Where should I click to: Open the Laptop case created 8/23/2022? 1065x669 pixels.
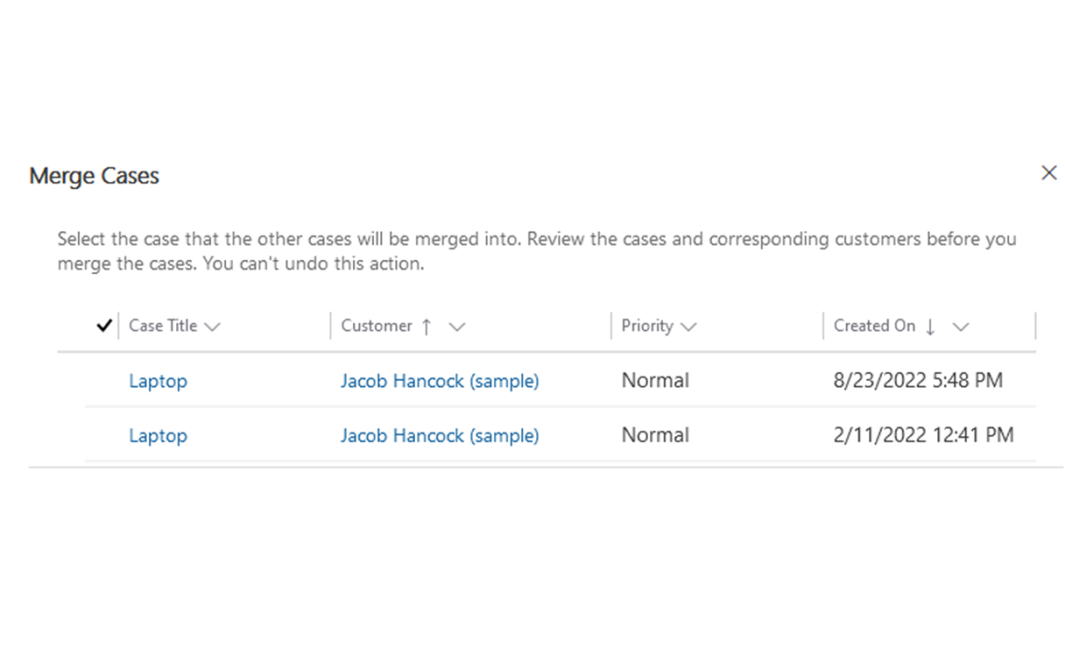click(158, 381)
